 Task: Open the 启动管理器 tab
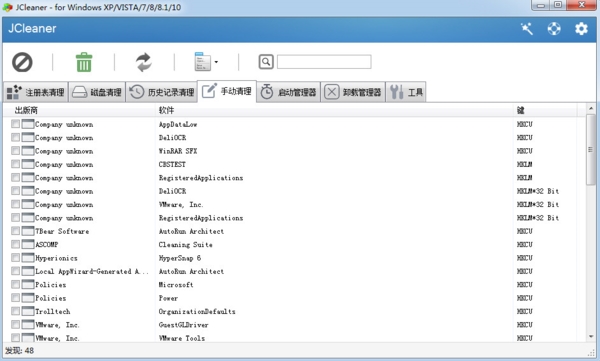pyautogui.click(x=289, y=92)
